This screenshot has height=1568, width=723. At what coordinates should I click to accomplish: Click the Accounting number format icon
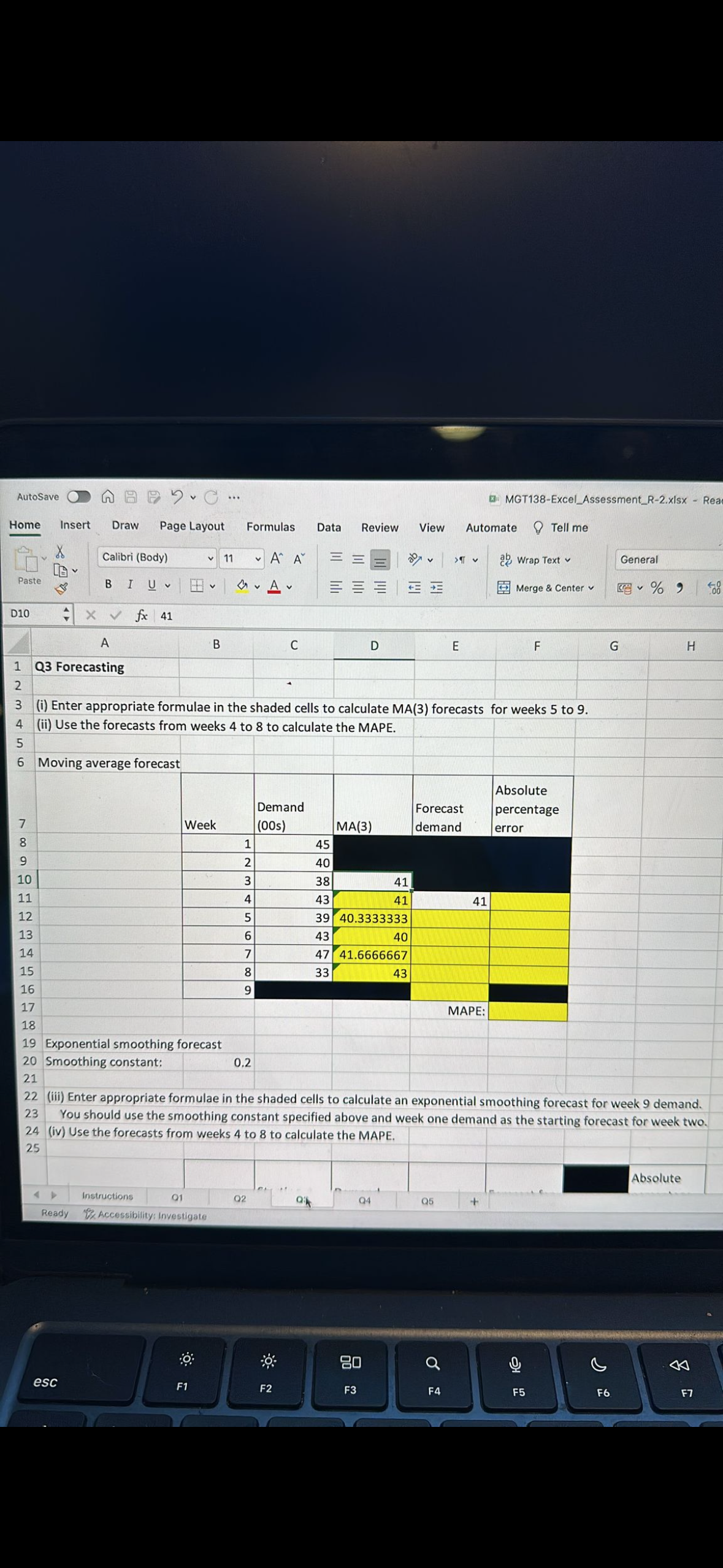(x=625, y=588)
